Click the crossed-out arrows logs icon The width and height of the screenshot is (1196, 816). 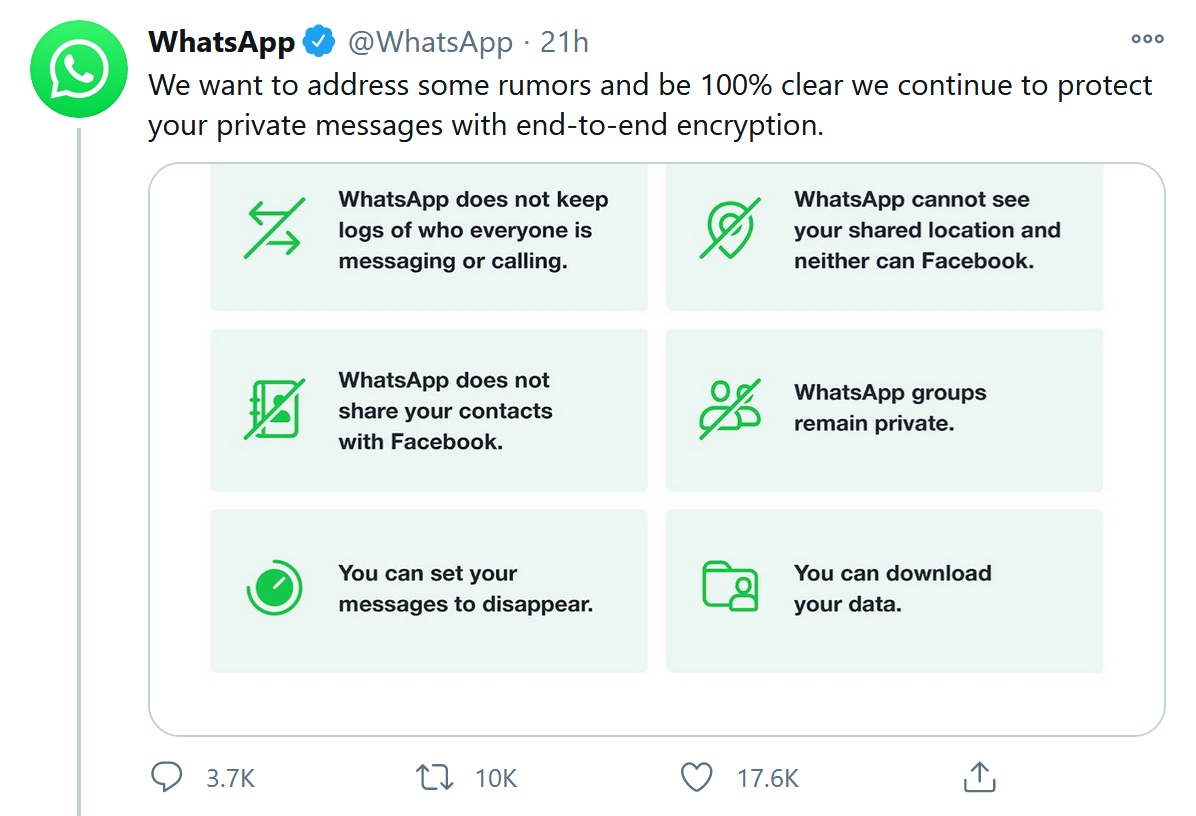point(273,229)
